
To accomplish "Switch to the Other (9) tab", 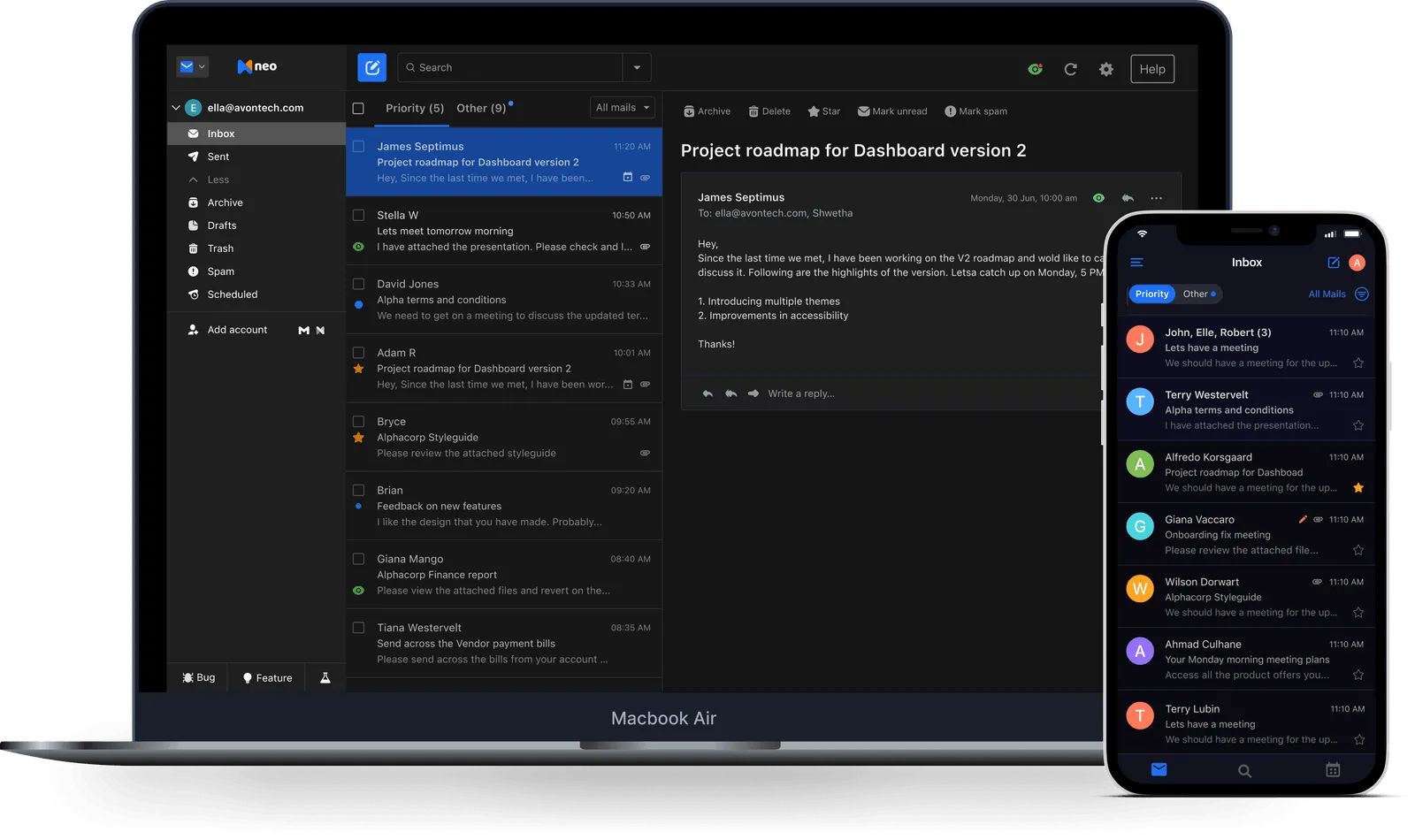I will 482,108.
